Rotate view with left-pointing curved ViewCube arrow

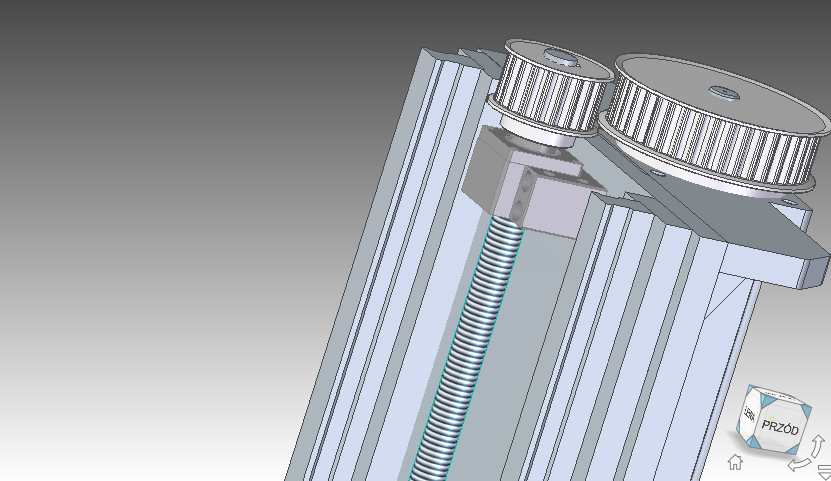(x=800, y=465)
